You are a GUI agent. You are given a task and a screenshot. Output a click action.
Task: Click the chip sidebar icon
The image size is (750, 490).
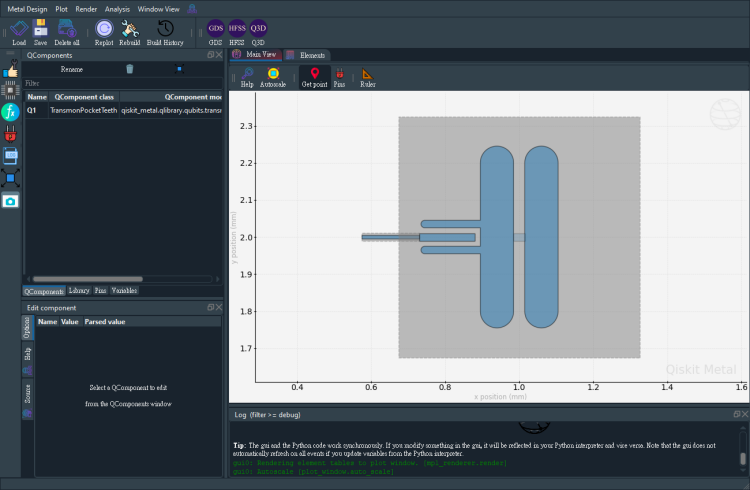[10, 90]
